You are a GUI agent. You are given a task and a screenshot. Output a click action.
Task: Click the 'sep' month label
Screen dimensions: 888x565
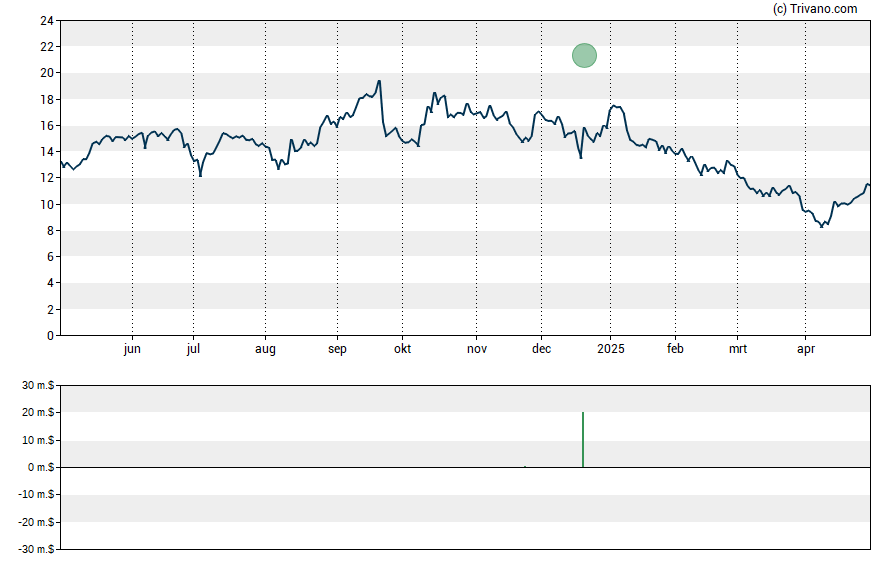point(337,349)
